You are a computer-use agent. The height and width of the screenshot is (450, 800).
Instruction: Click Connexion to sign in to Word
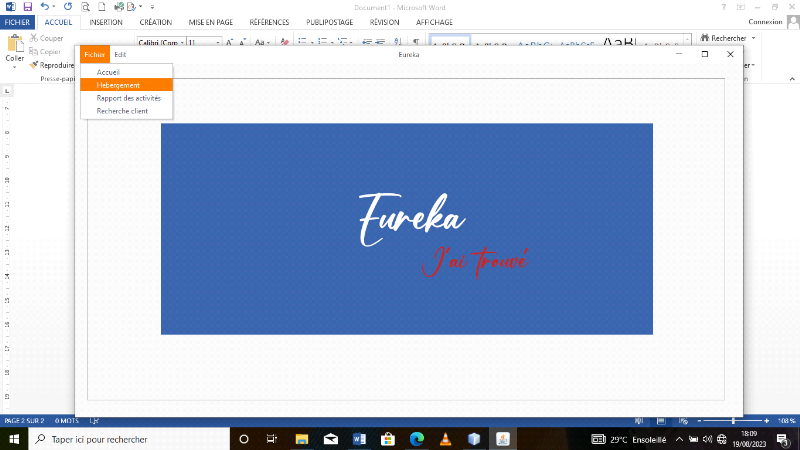[765, 21]
